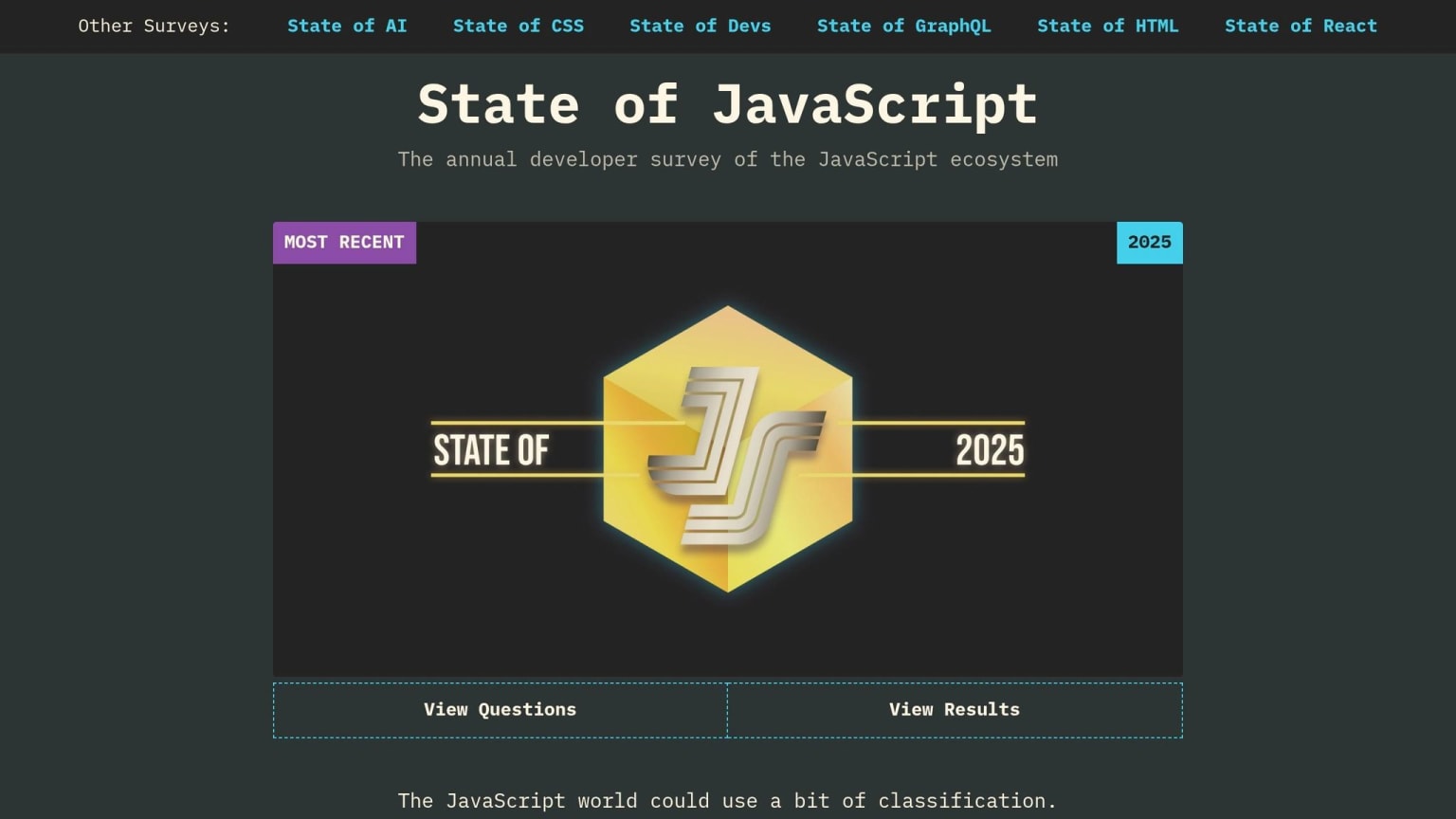The height and width of the screenshot is (819, 1456).
Task: Open the State of HTML survey link
Action: 1108,26
